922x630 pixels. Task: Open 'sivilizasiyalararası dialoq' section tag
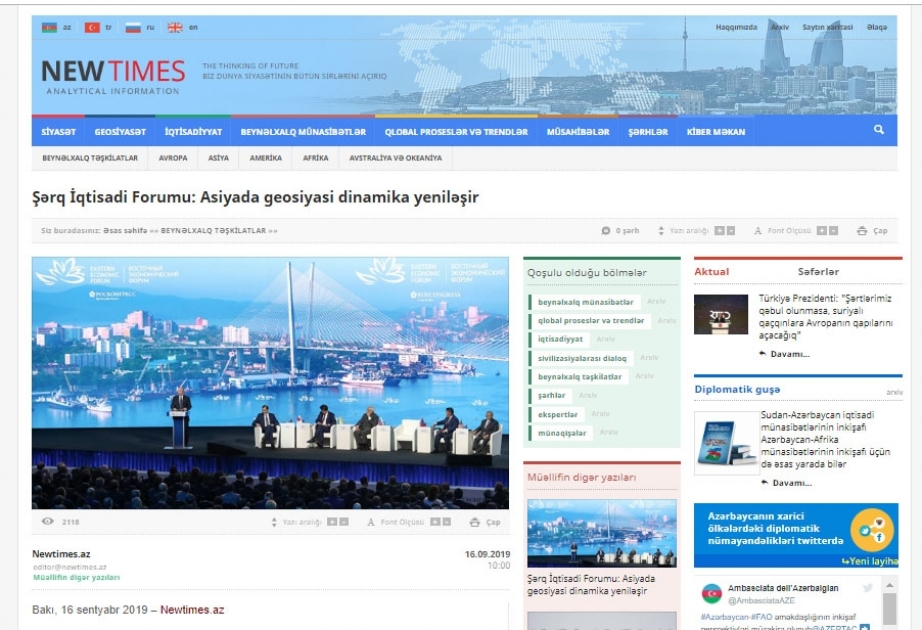coord(582,358)
